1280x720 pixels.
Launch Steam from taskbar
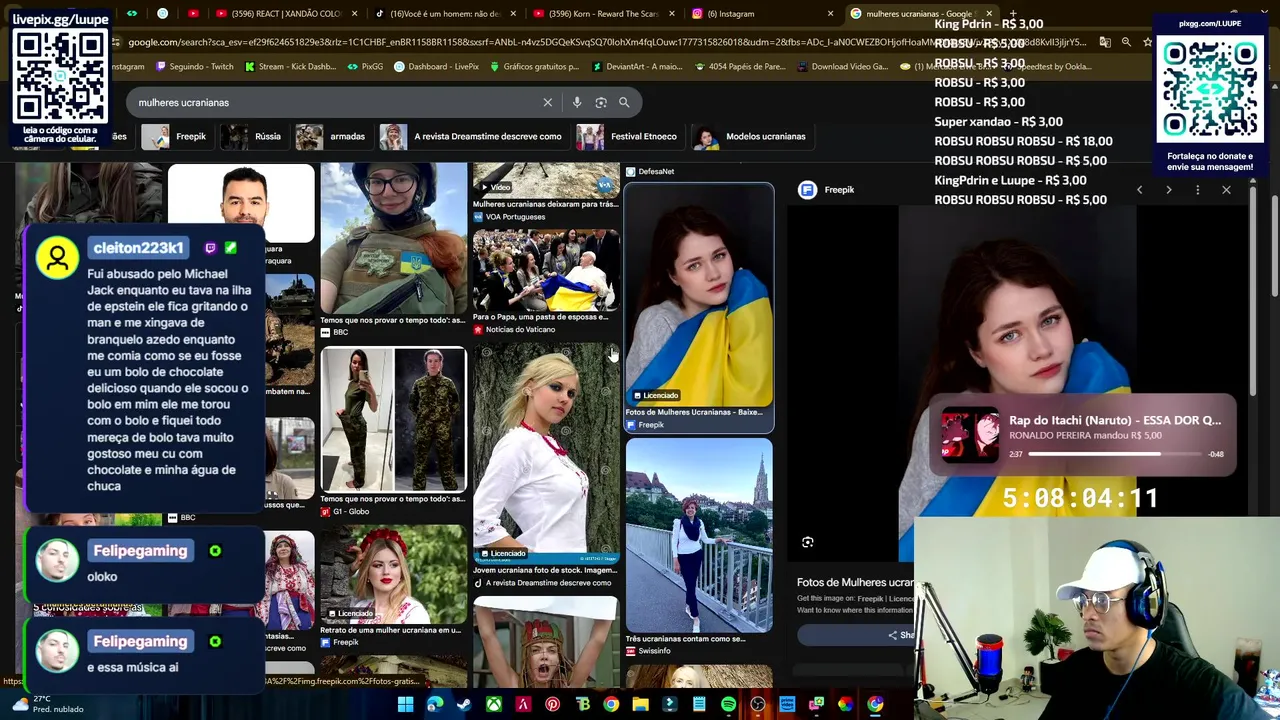pyautogui.click(x=464, y=704)
